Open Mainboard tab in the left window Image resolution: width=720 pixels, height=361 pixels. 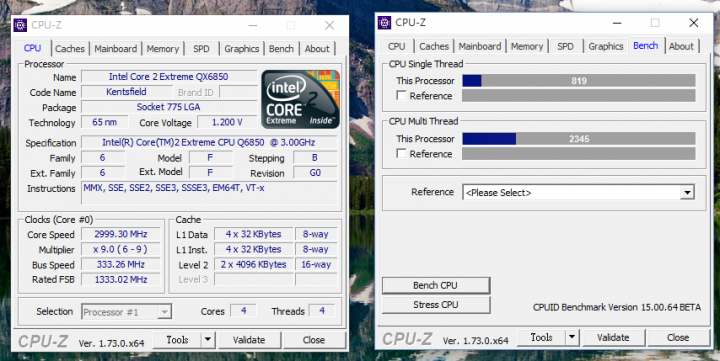click(x=116, y=49)
